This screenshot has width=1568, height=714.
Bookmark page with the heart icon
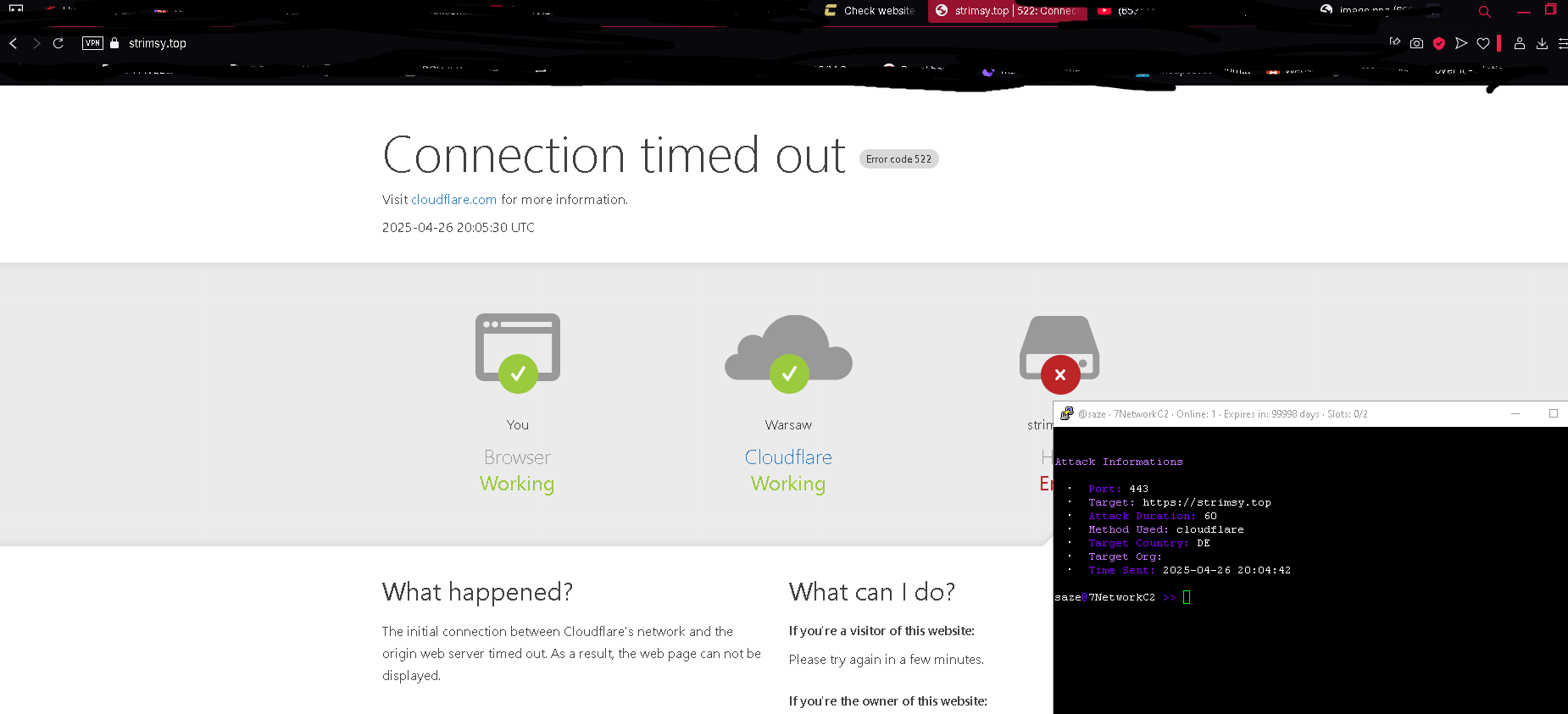point(1483,43)
